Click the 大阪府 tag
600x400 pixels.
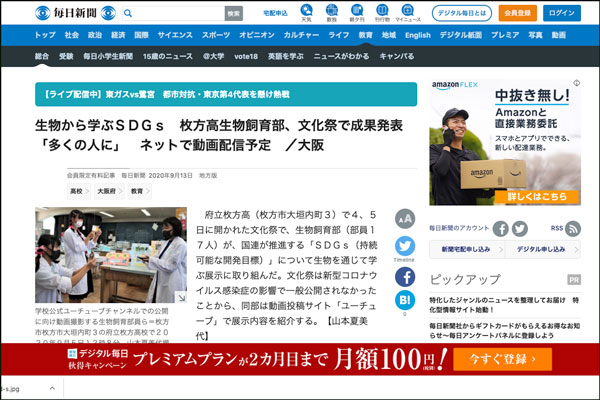(106, 190)
